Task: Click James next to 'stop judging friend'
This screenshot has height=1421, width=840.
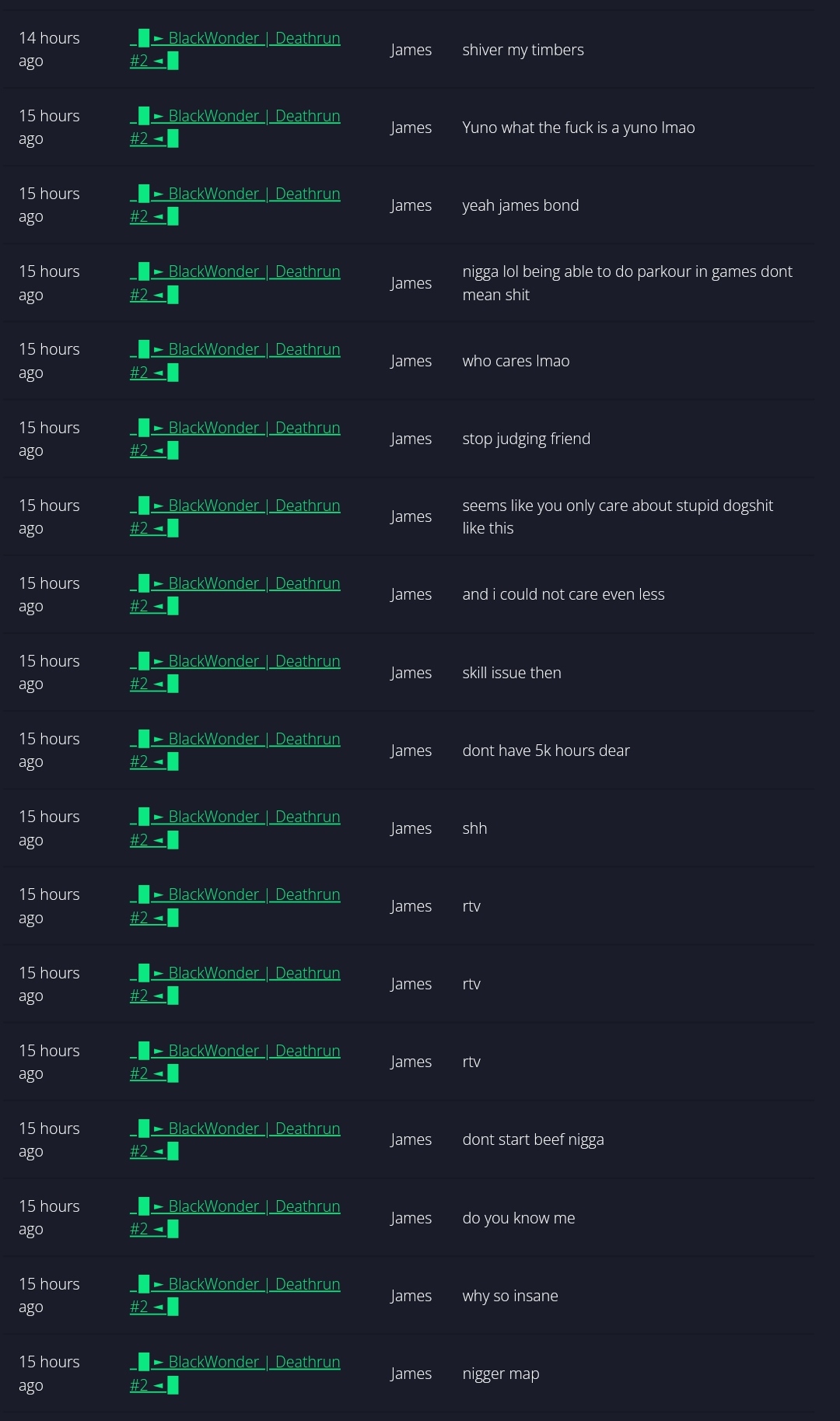Action: point(411,439)
